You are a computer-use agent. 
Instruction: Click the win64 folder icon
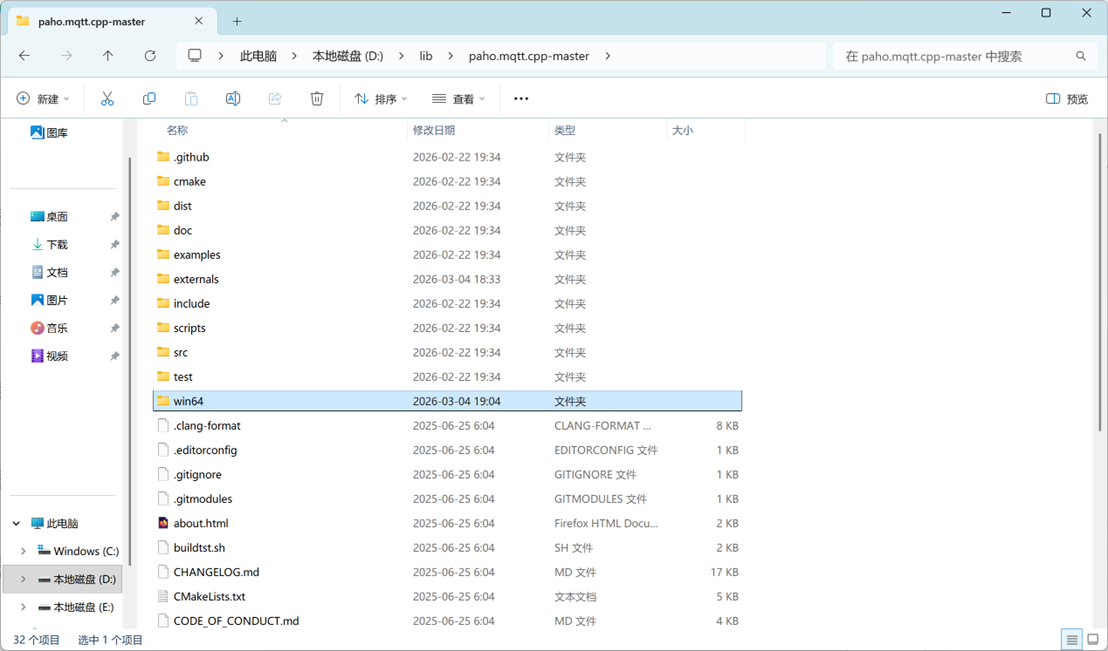(x=163, y=401)
